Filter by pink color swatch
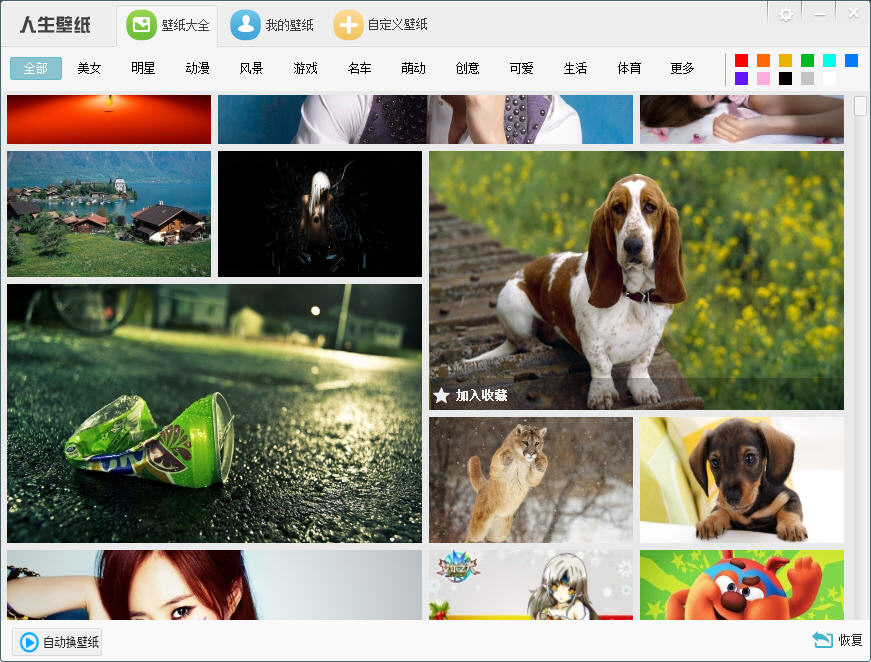Viewport: 871px width, 662px height. pyautogui.click(x=763, y=78)
